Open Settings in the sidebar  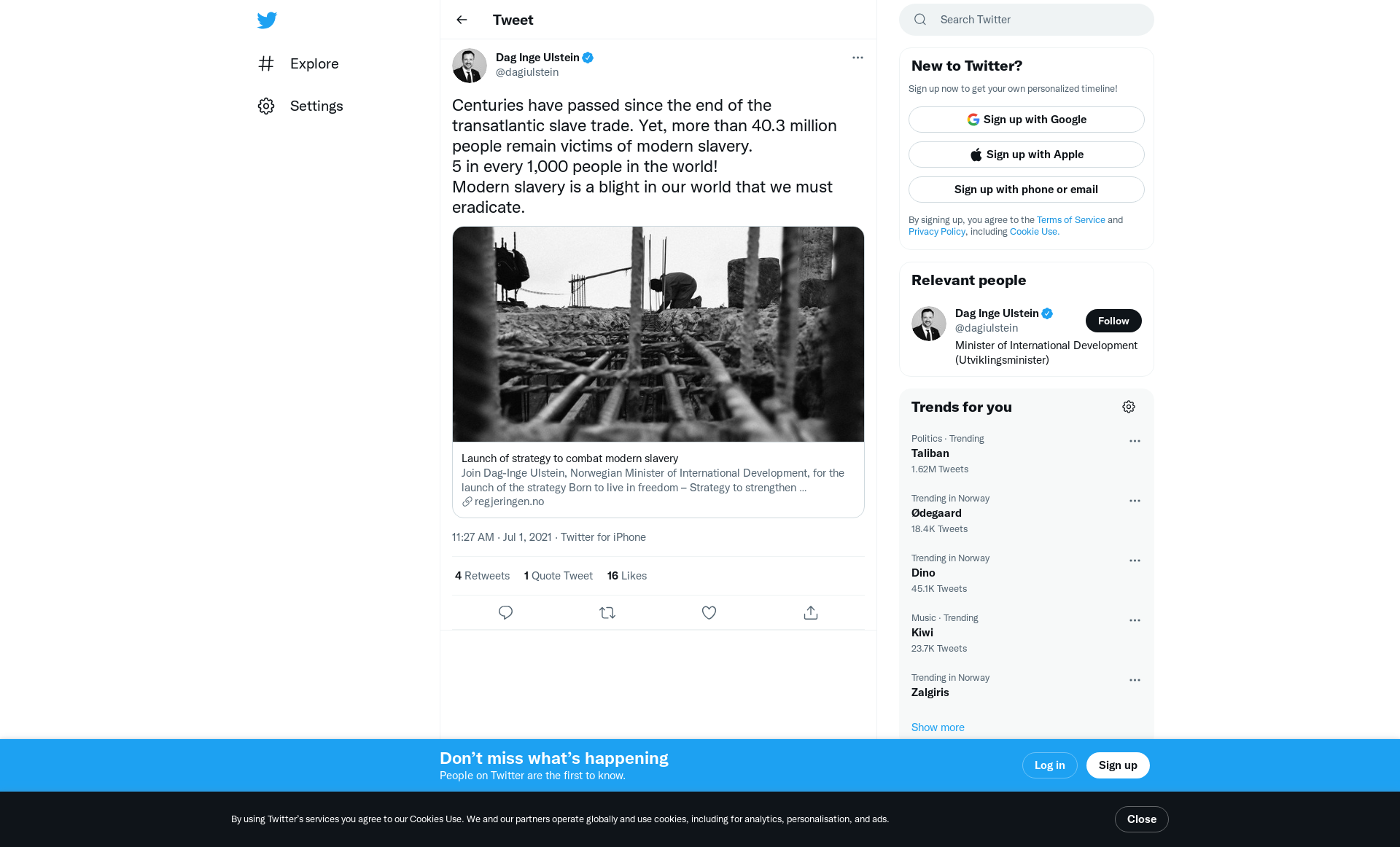316,106
